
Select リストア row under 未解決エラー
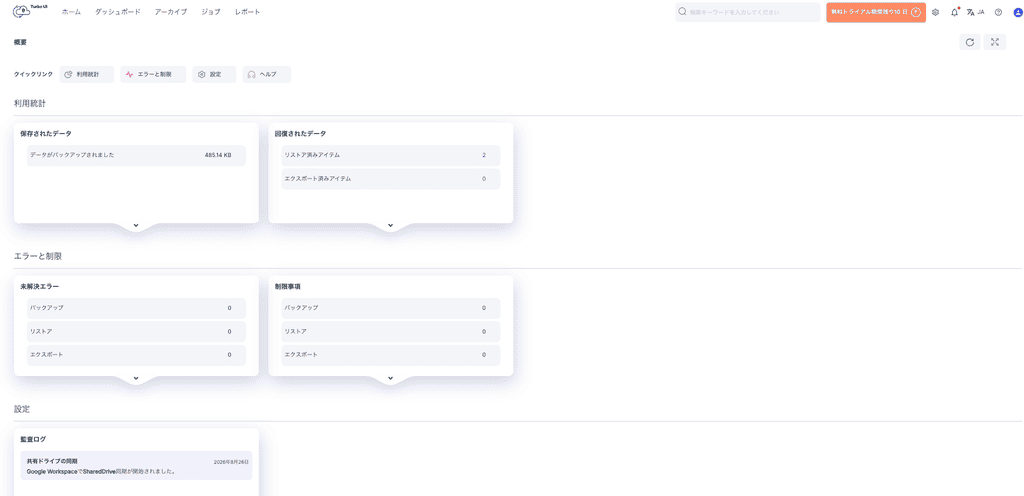click(x=136, y=332)
